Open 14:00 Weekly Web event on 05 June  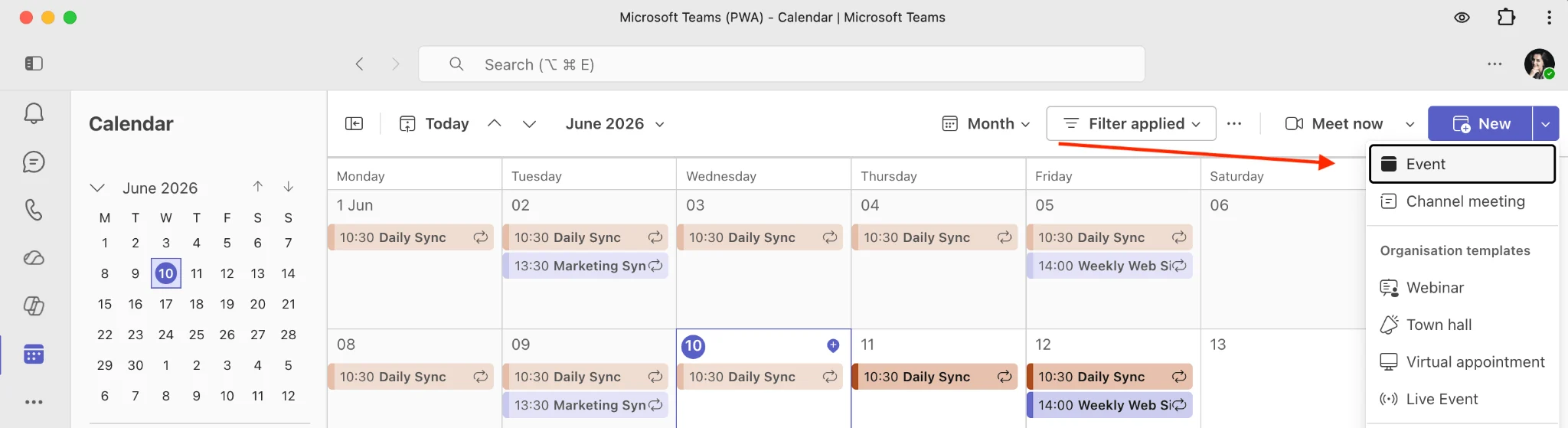1109,266
